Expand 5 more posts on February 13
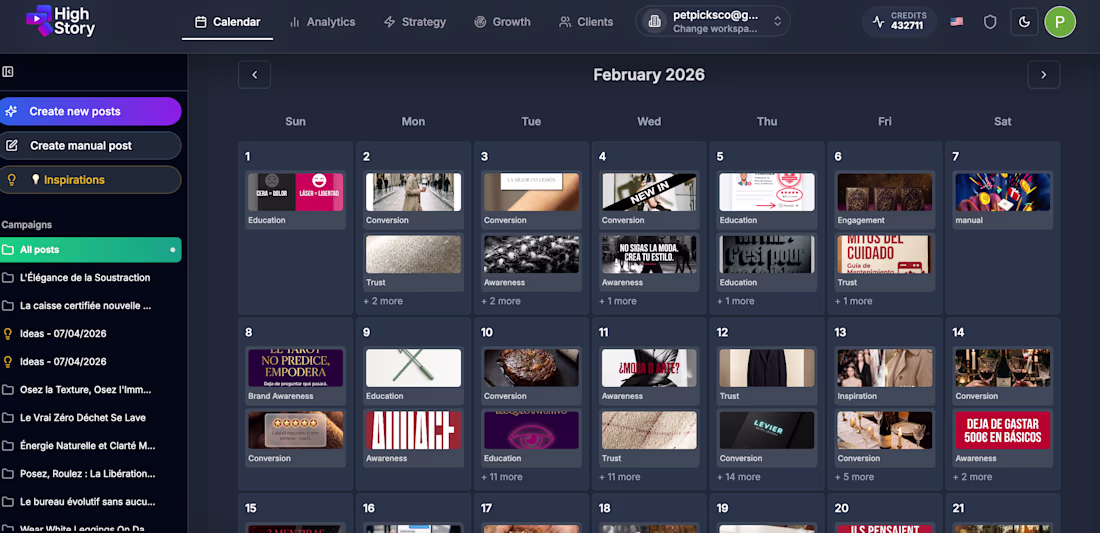This screenshot has height=533, width=1100. 854,477
